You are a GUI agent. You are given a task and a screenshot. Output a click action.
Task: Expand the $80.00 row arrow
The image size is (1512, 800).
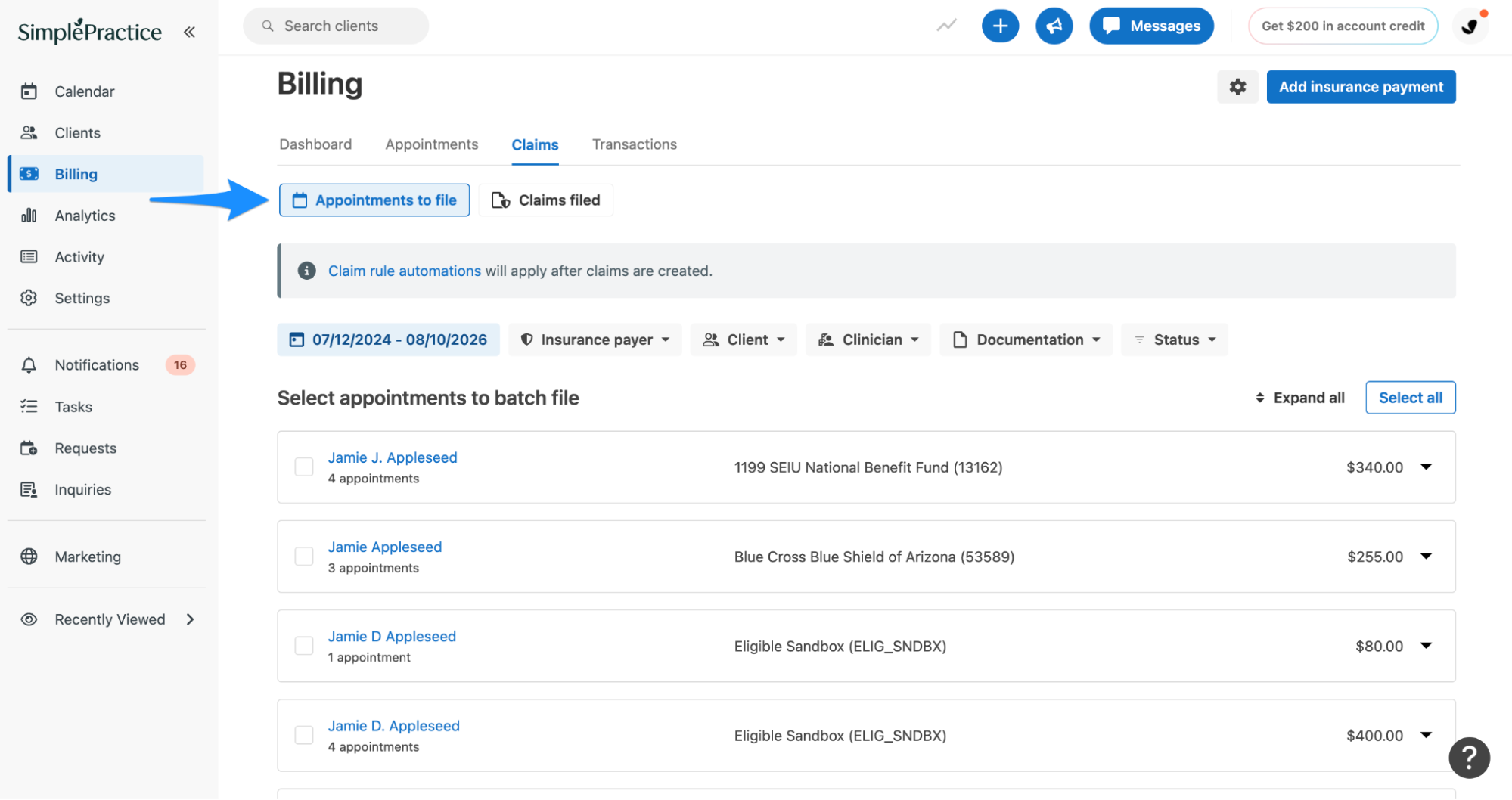1426,645
